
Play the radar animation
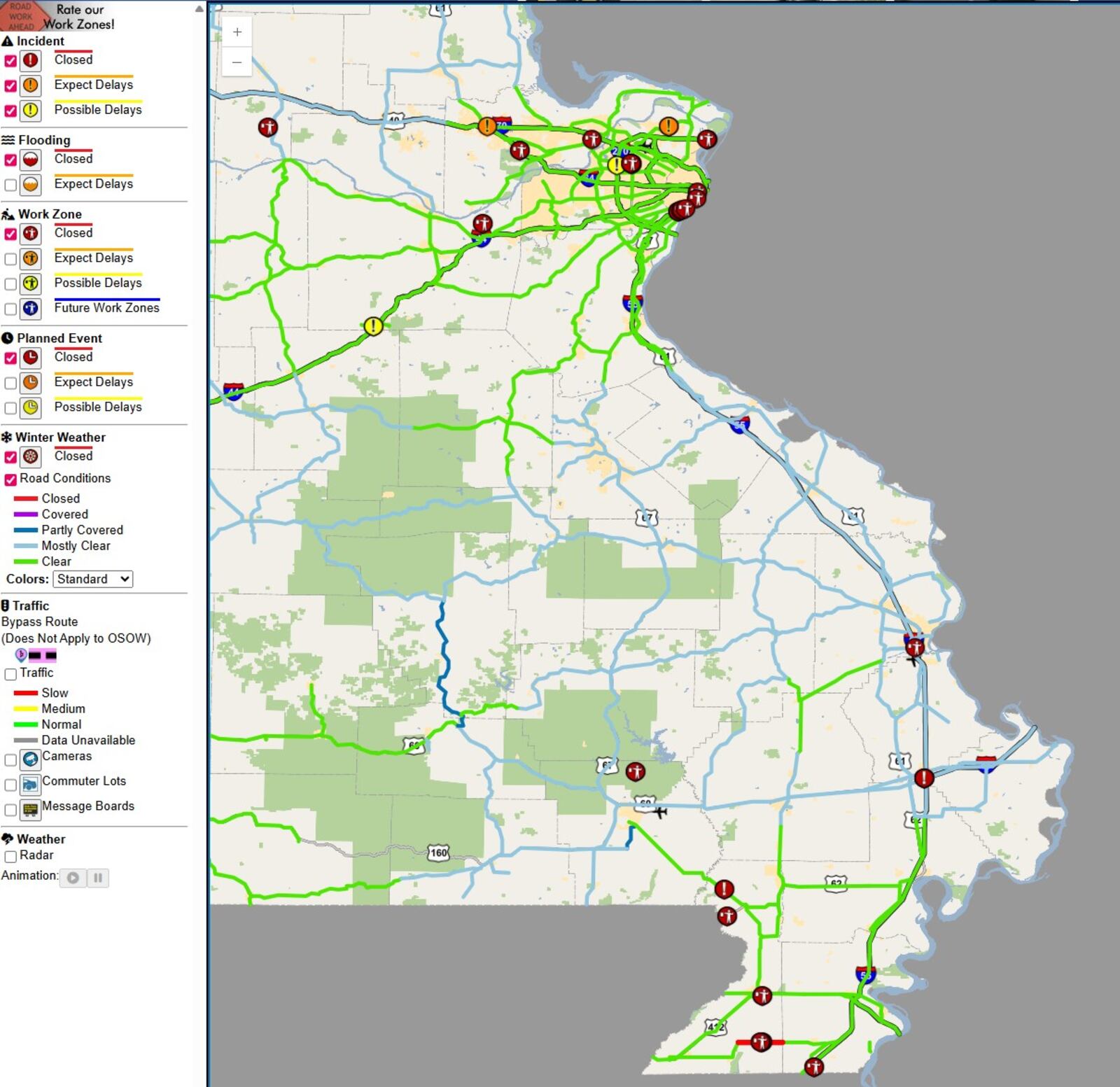[x=73, y=878]
